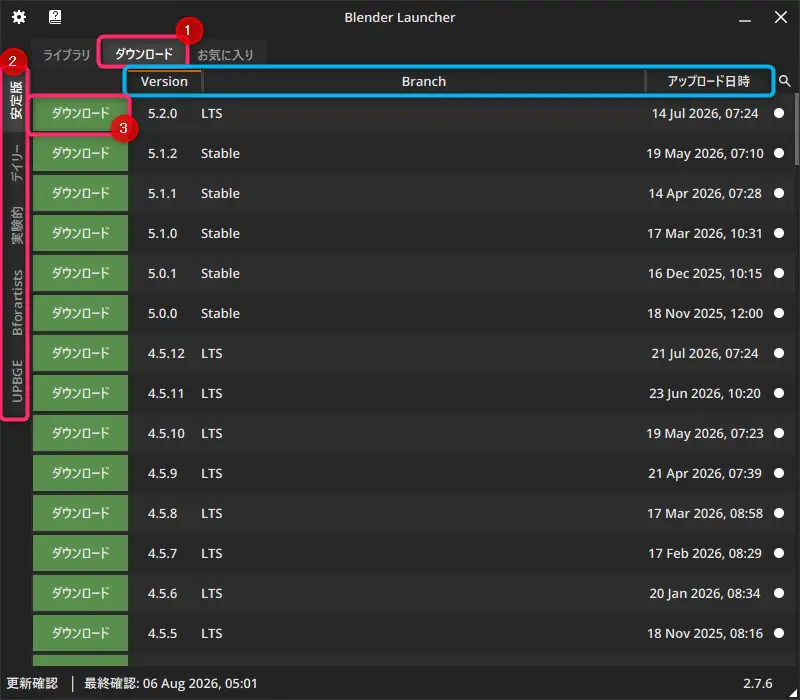Download Blender 4.5.6 LTS
Screen dimensions: 800x700
point(81,593)
